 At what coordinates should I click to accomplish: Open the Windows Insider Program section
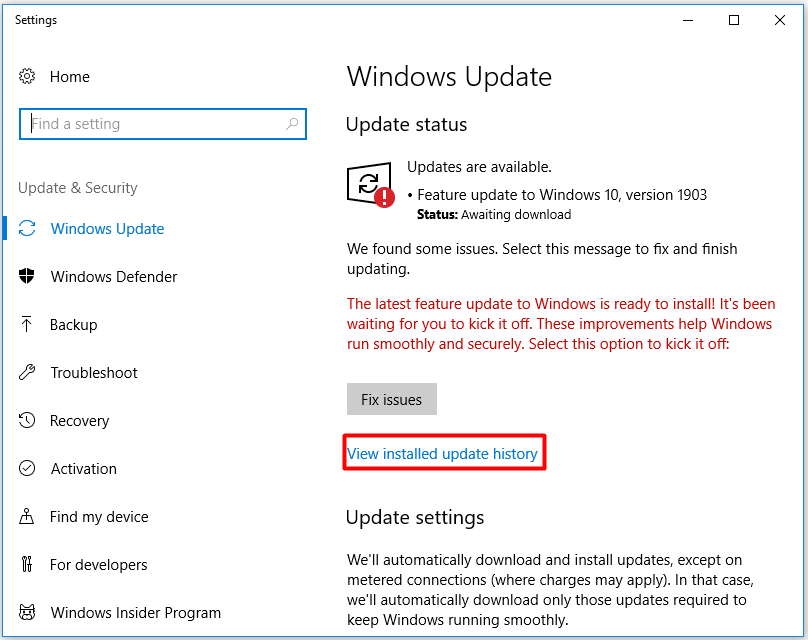pyautogui.click(x=136, y=613)
